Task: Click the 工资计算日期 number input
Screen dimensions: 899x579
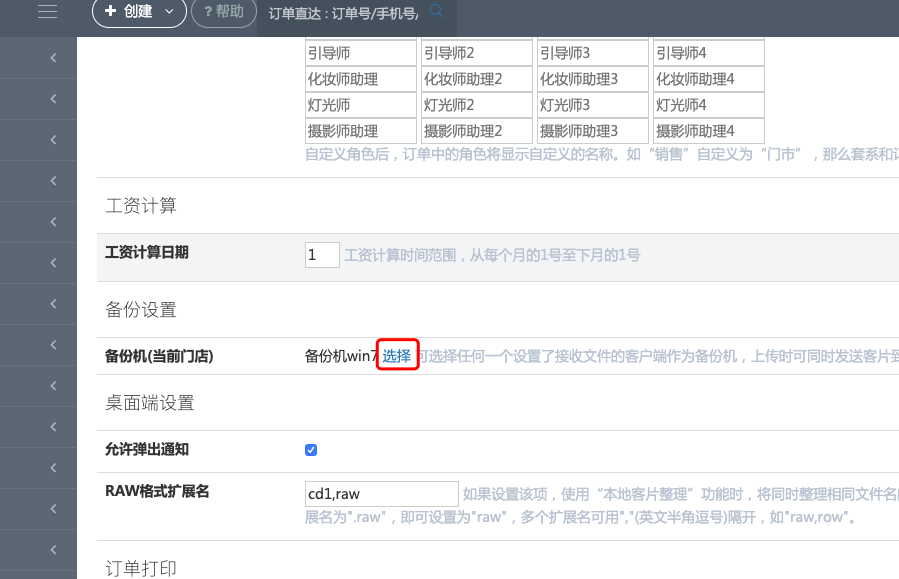Action: (322, 255)
